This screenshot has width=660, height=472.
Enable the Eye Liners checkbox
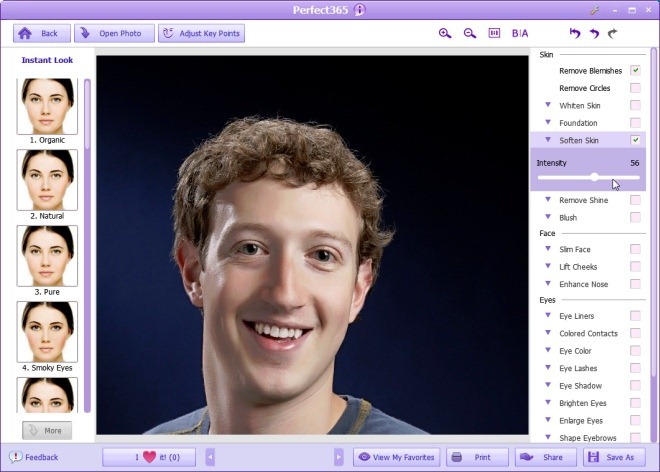[635, 315]
